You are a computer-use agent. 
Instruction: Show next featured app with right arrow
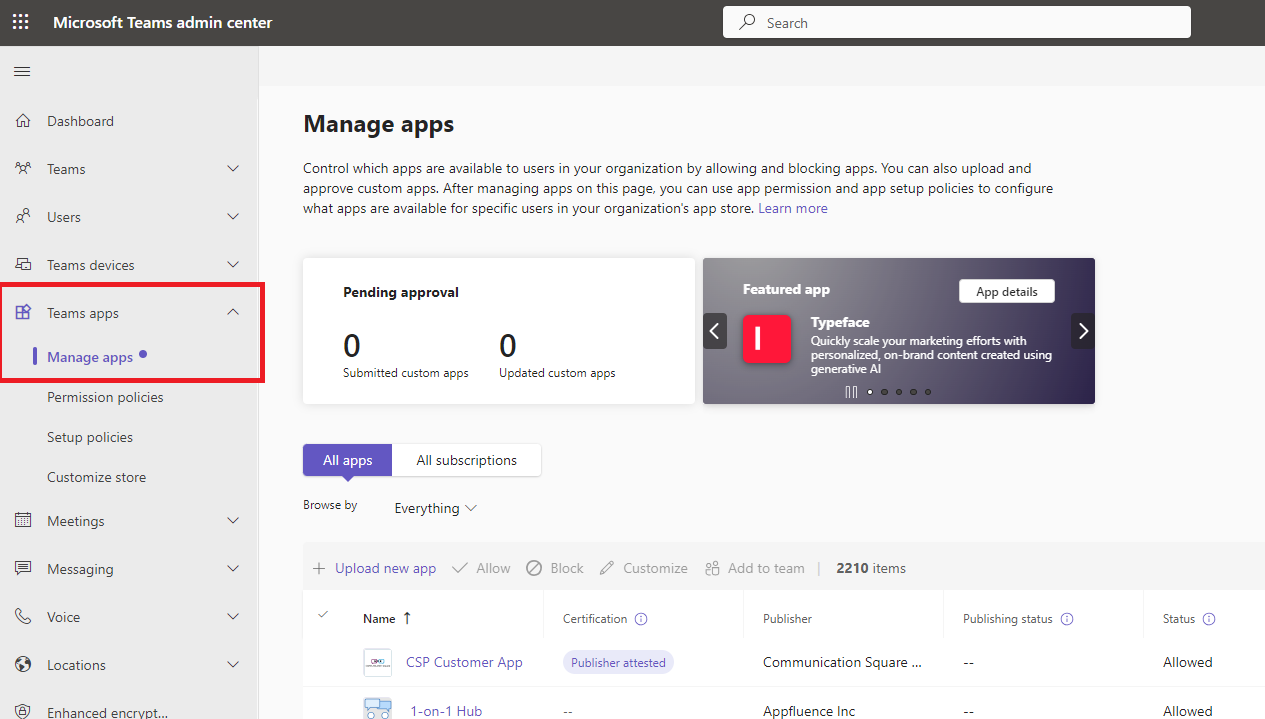(1083, 331)
